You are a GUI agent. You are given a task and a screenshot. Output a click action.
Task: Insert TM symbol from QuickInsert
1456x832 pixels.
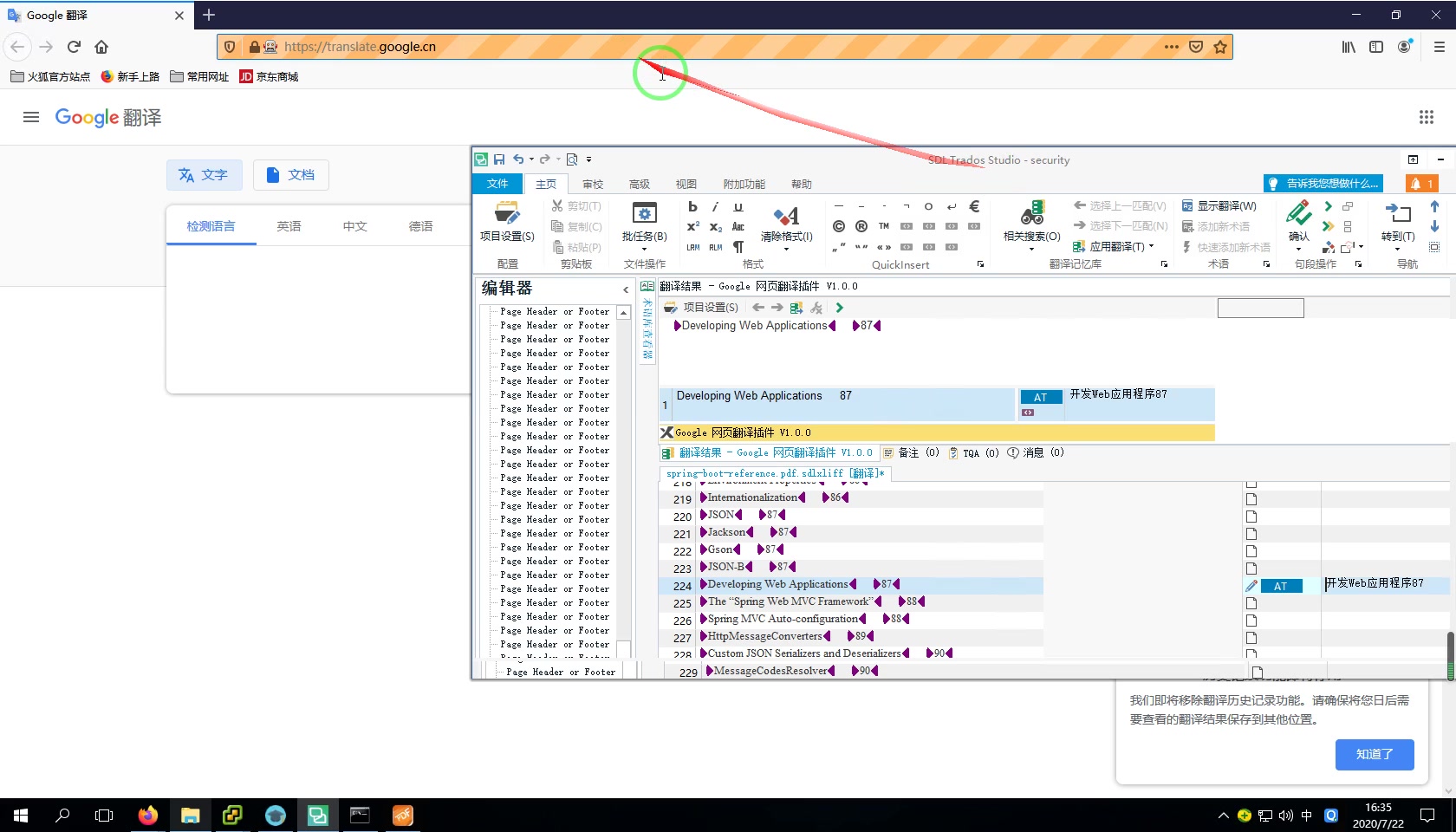pos(884,226)
